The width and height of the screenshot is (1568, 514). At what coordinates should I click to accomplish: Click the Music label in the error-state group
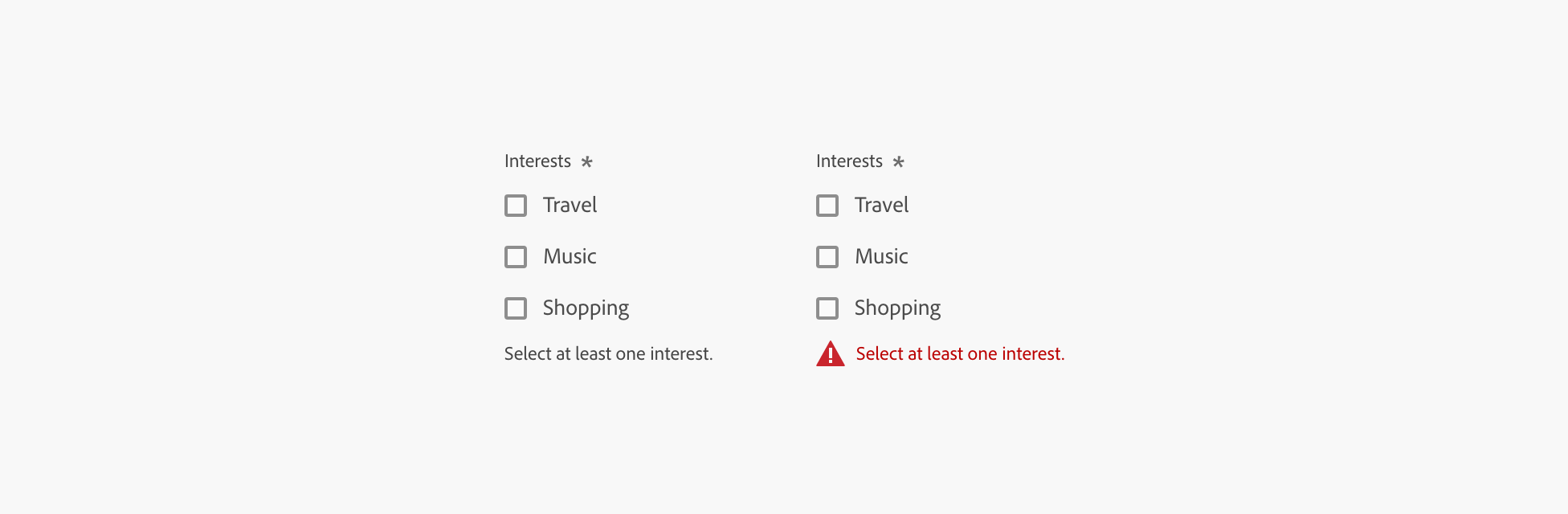click(x=881, y=257)
